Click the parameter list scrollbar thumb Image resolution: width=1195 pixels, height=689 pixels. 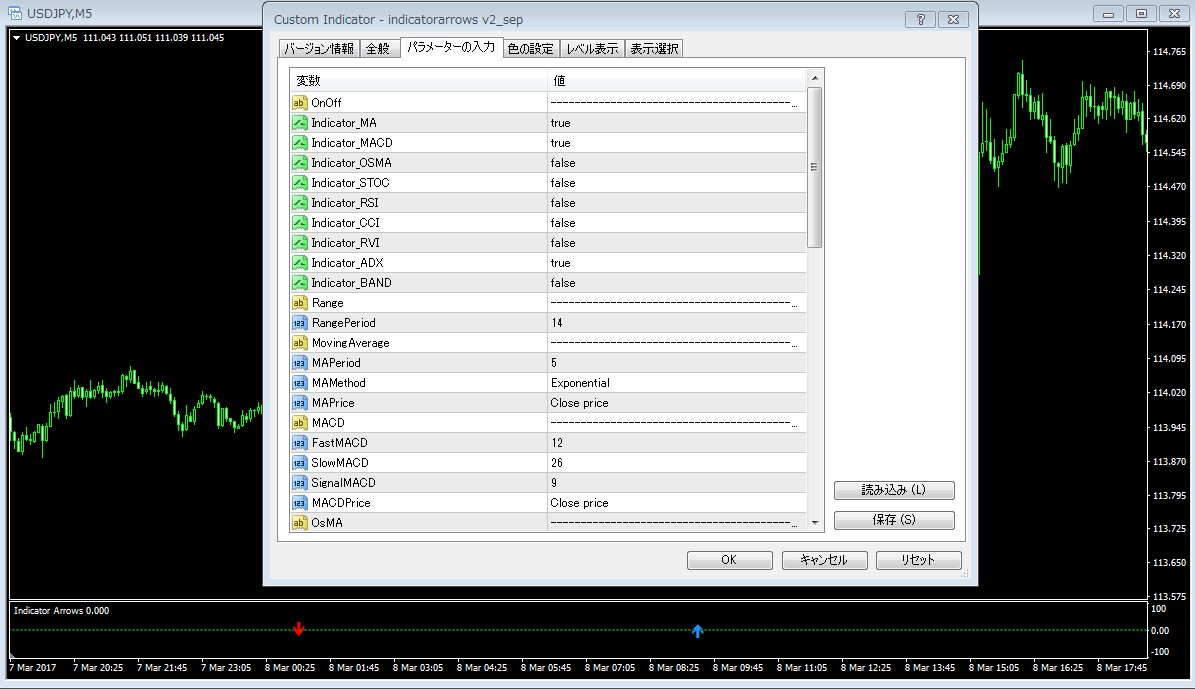[815, 168]
